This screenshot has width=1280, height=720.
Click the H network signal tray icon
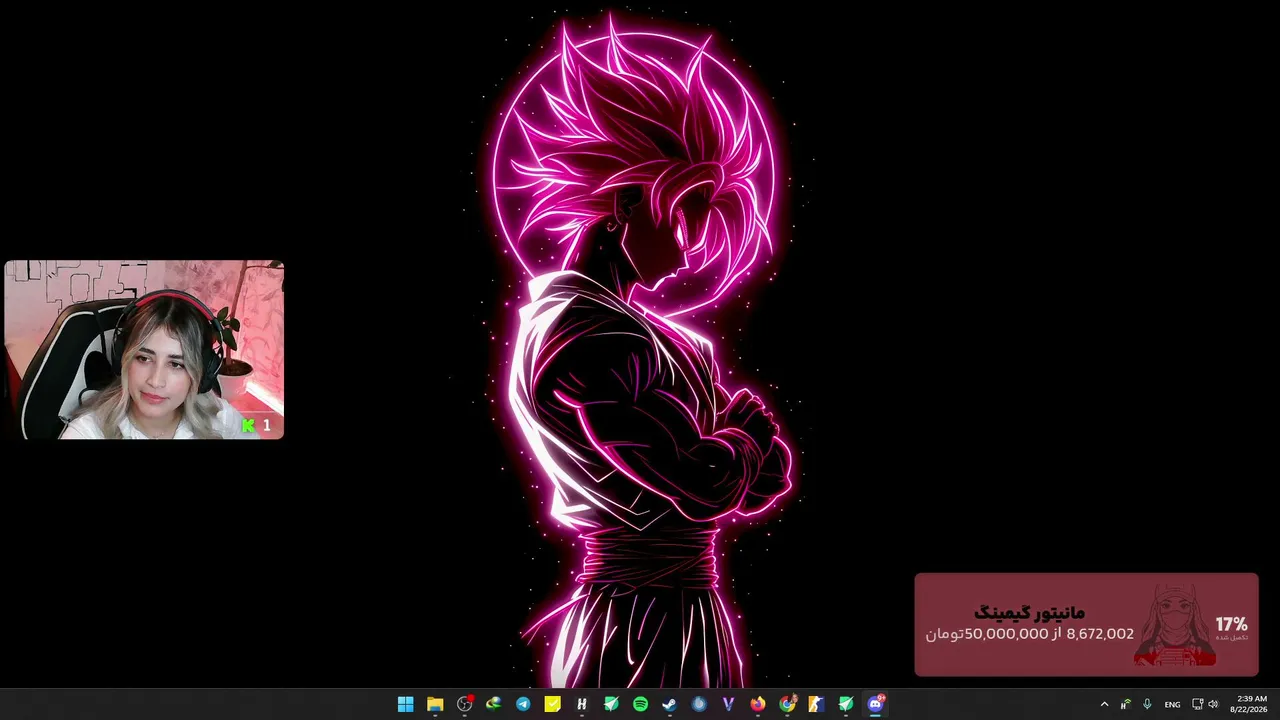[x=1126, y=704]
